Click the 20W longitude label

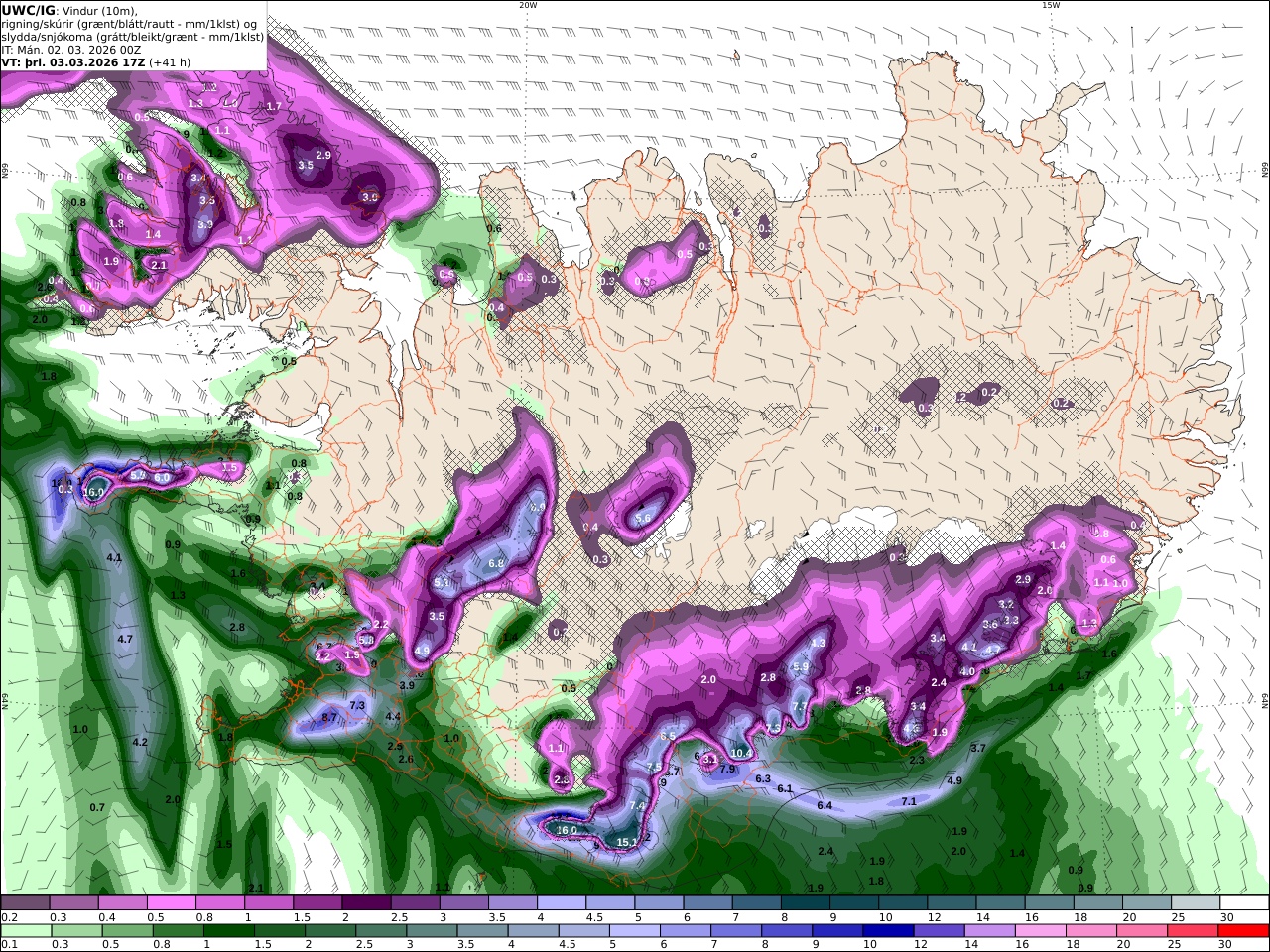(528, 5)
